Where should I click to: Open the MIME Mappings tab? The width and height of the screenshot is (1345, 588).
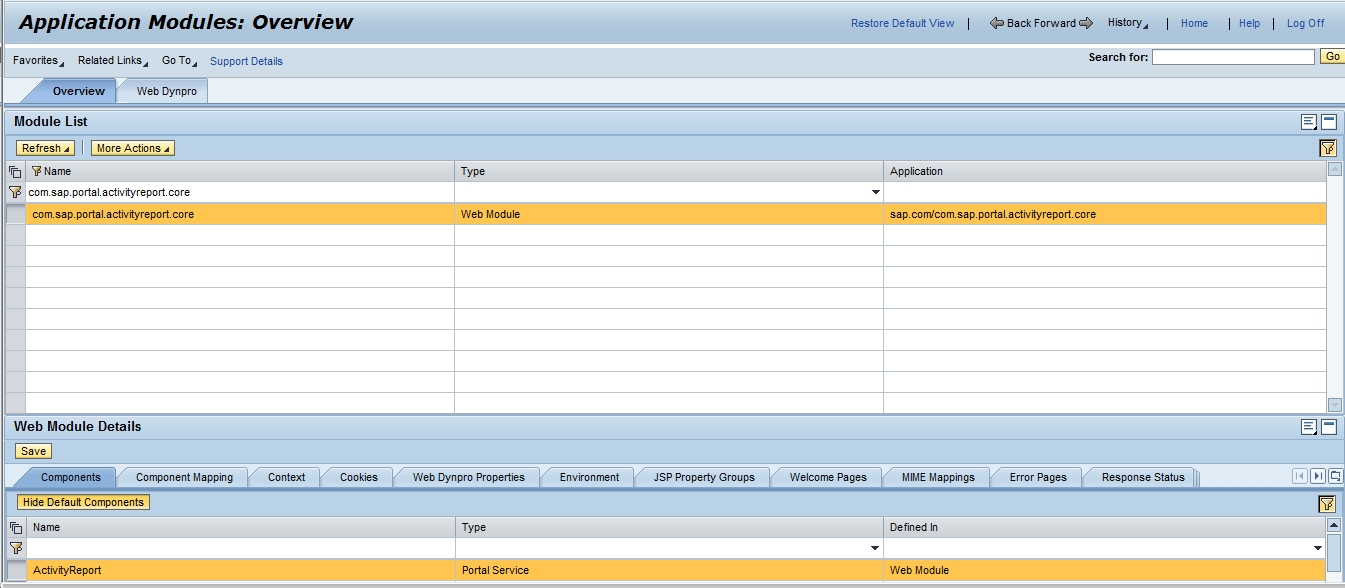coord(938,477)
